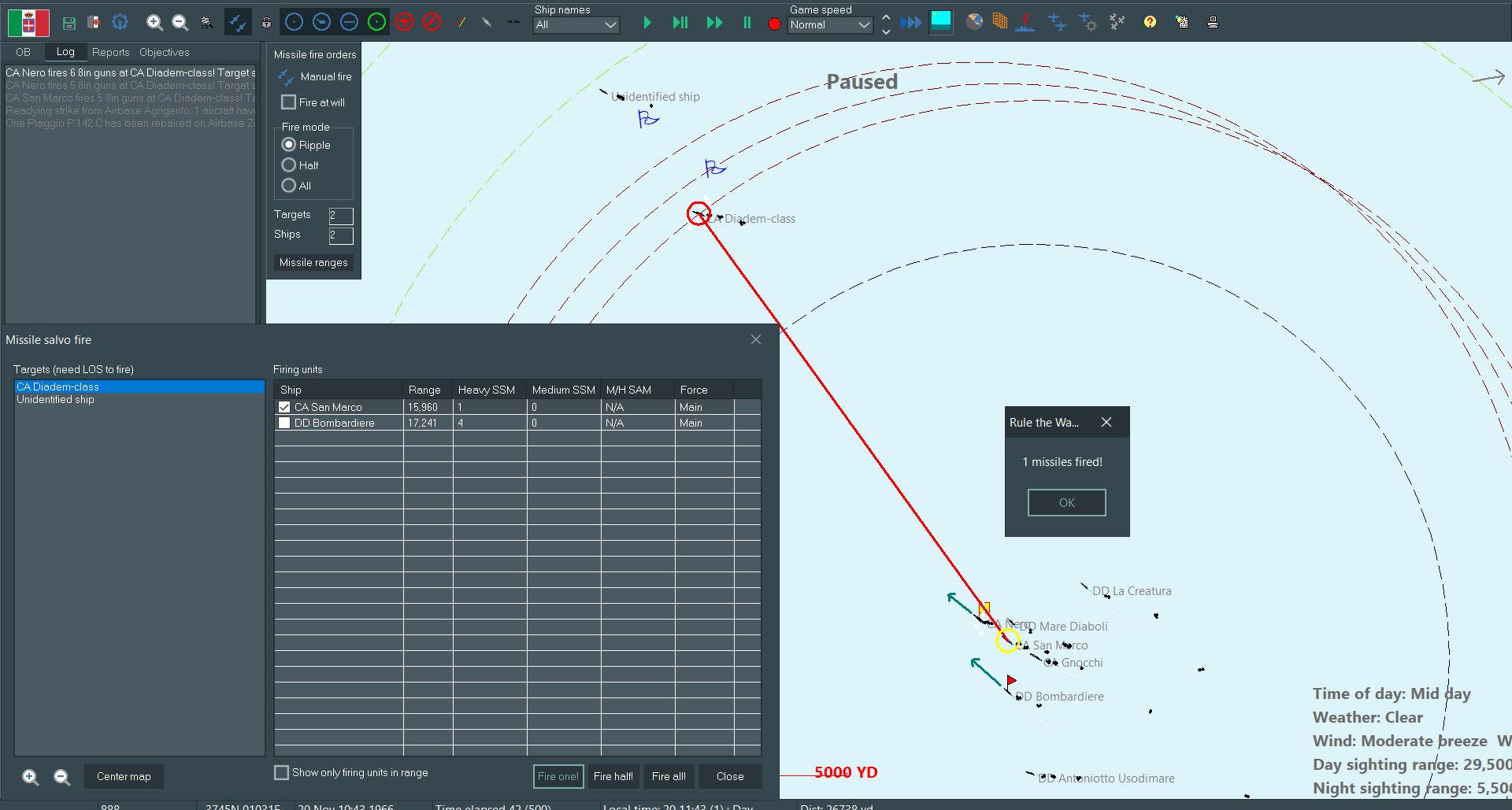Click the orange stacked documents icon
This screenshot has width=1512, height=810.
pyautogui.click(x=1000, y=22)
